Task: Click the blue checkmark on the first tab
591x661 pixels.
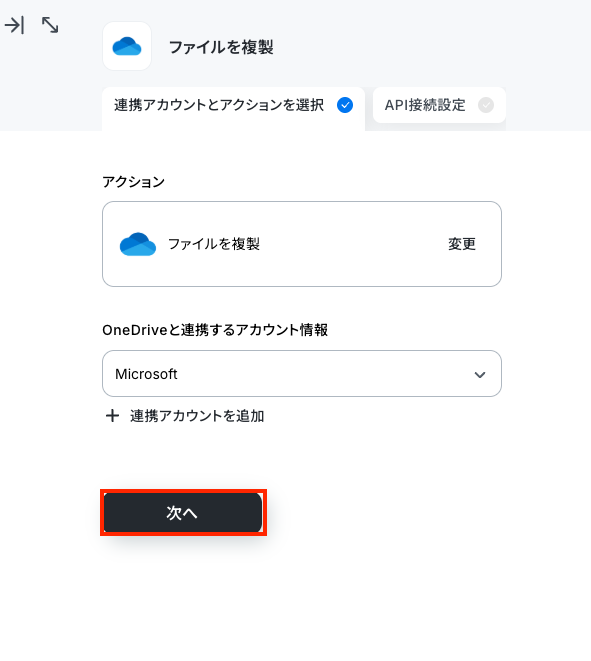Action: pyautogui.click(x=345, y=105)
